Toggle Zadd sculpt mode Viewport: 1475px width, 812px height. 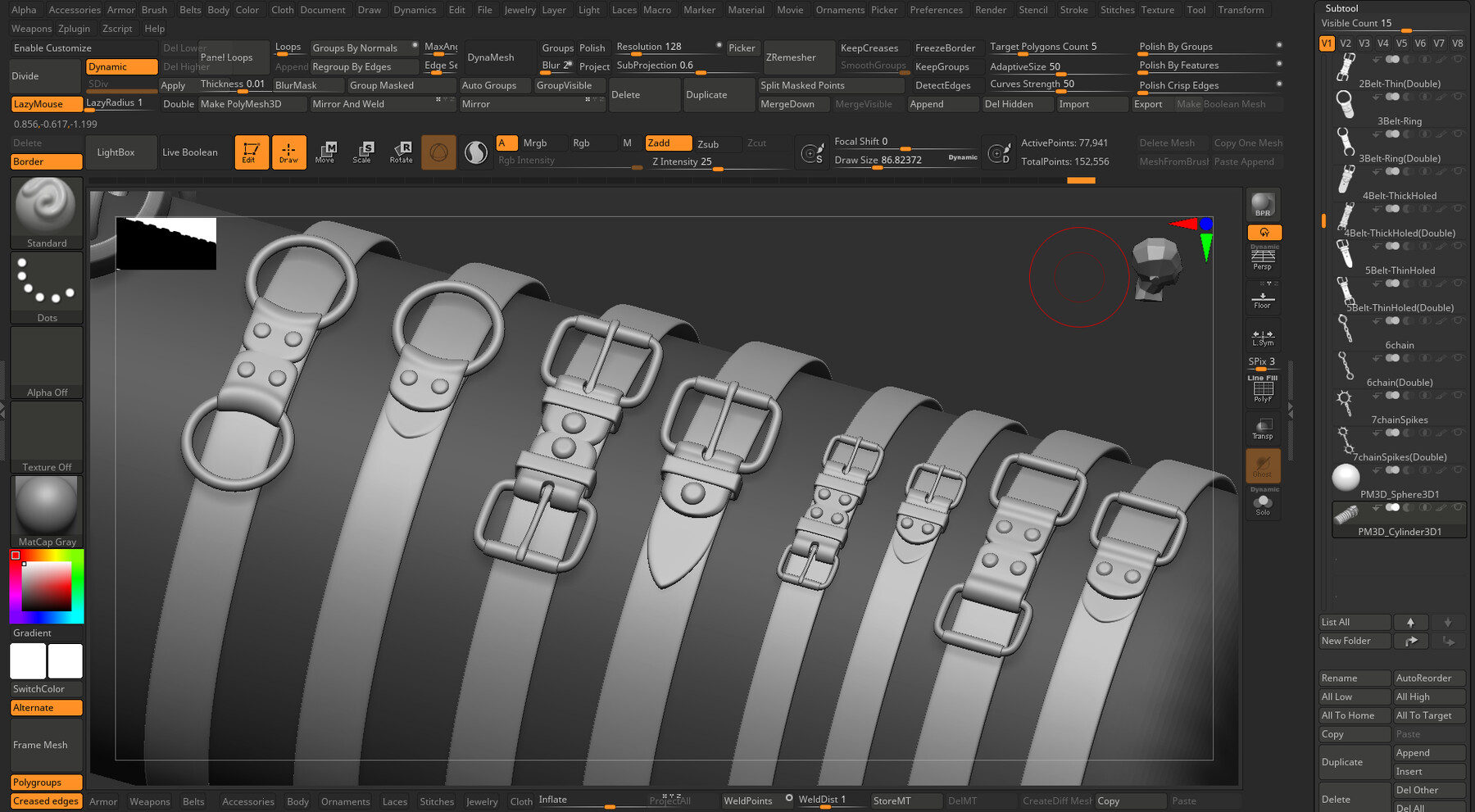click(668, 143)
